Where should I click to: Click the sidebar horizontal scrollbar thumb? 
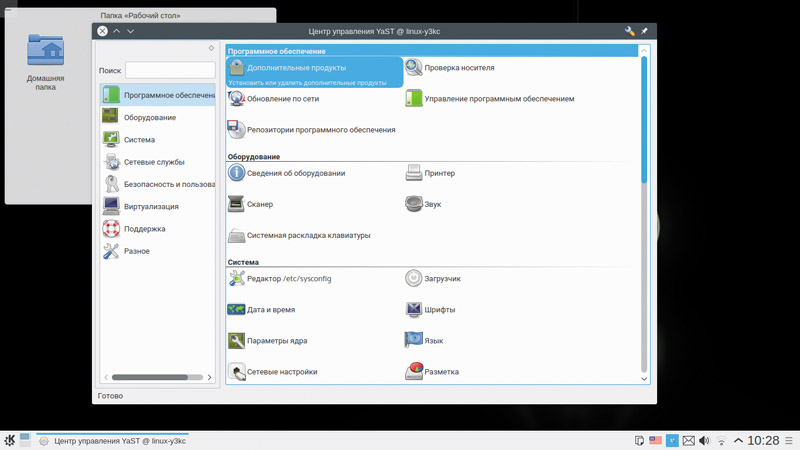(x=150, y=378)
